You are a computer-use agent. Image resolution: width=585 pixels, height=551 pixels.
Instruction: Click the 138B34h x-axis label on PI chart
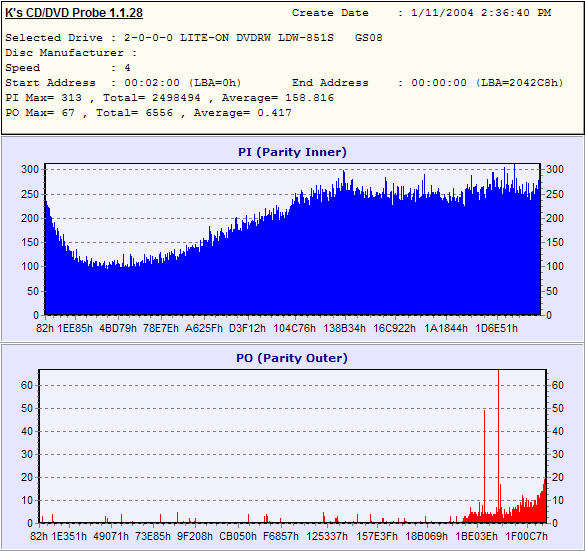[344, 328]
